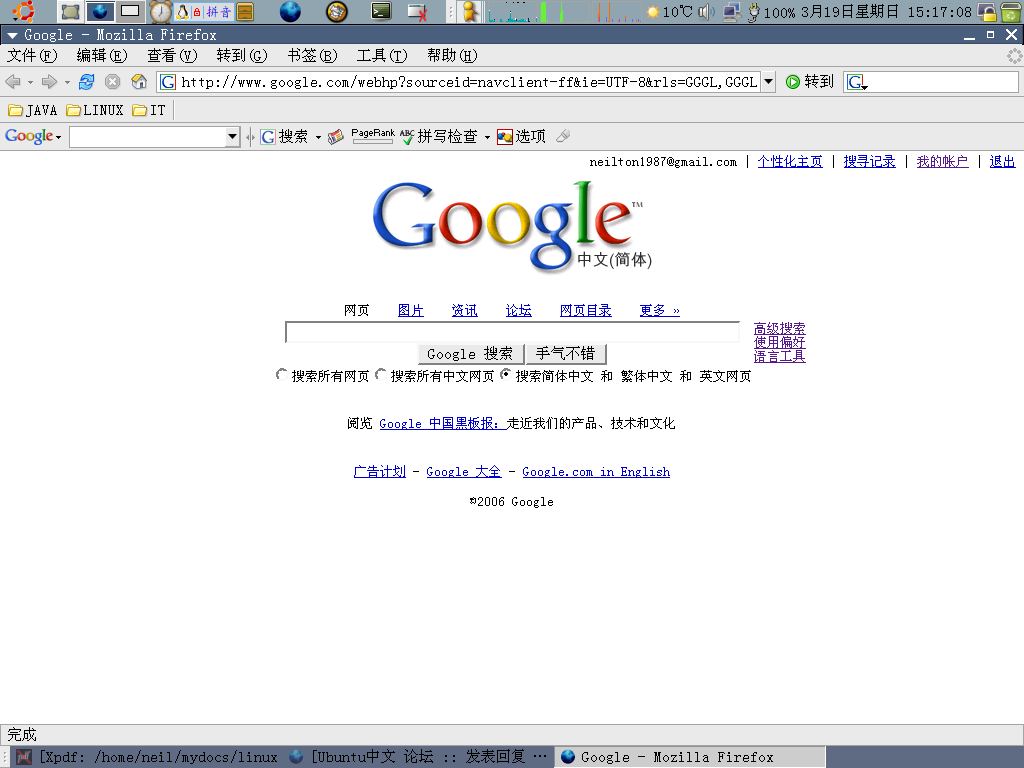Image resolution: width=1024 pixels, height=768 pixels.
Task: Open the 书签(B) menu
Action: tap(312, 56)
